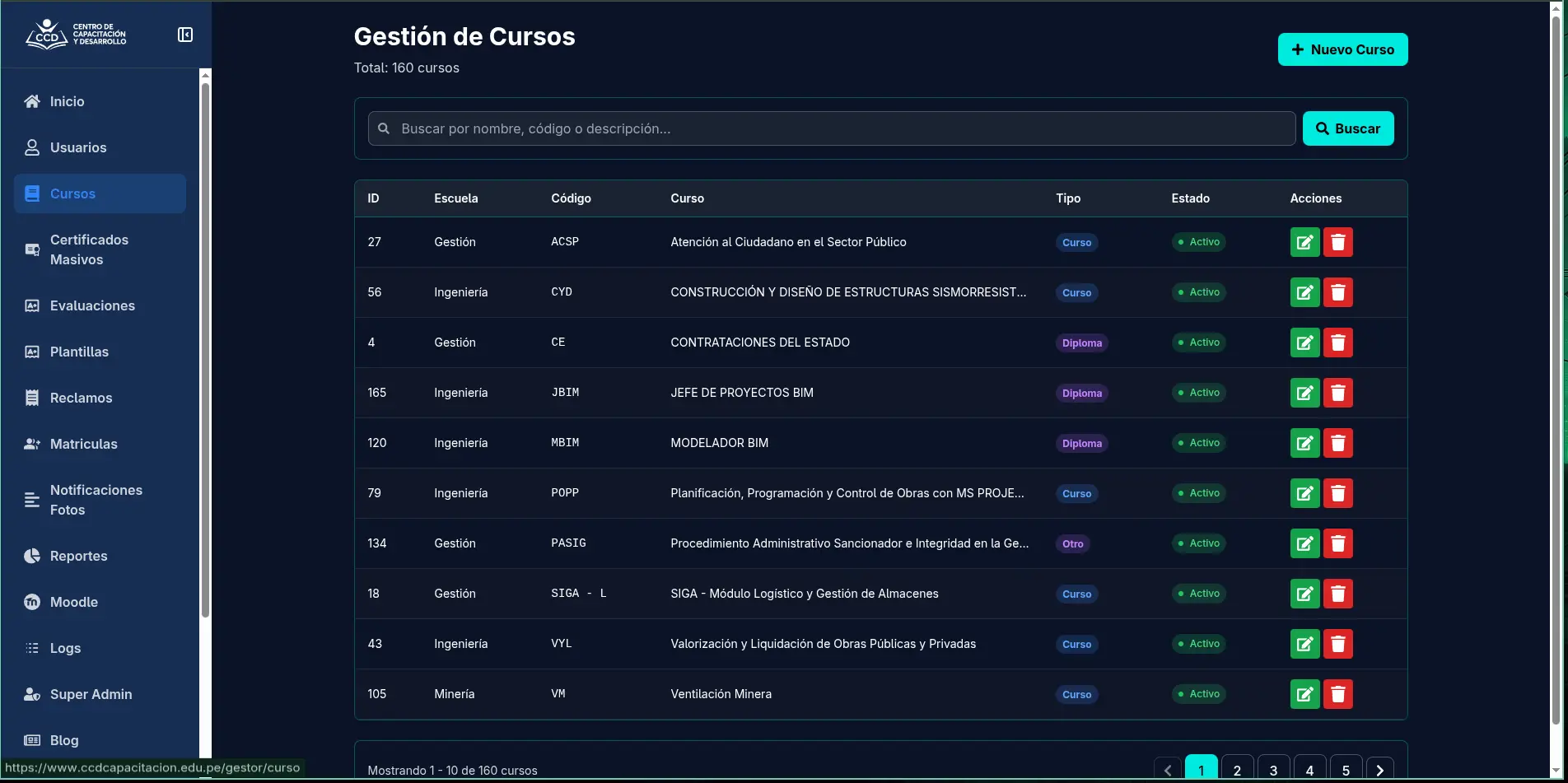This screenshot has height=783, width=1568.
Task: Open the Super Admin section
Action: 100,694
